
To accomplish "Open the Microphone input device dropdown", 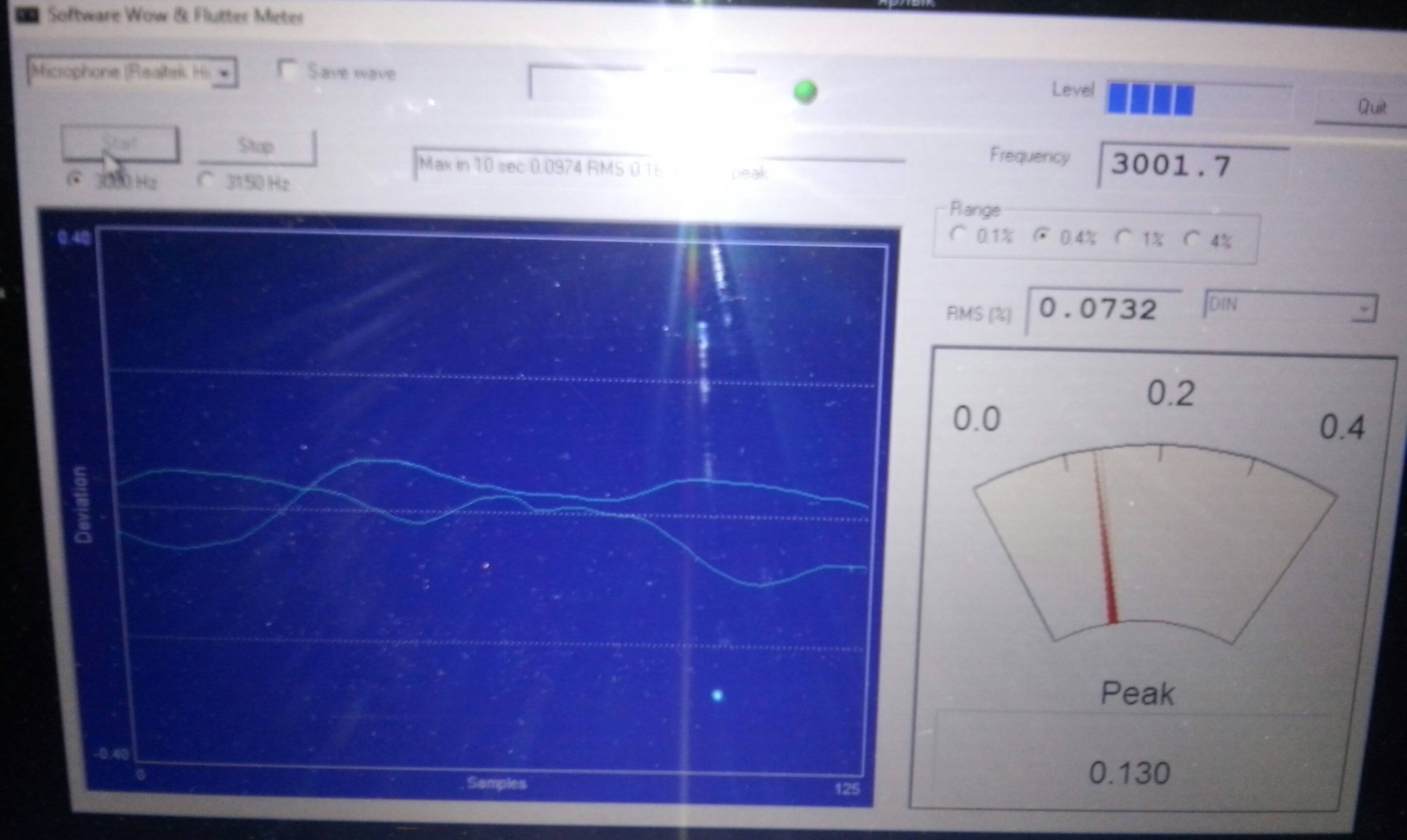I will 122,72.
